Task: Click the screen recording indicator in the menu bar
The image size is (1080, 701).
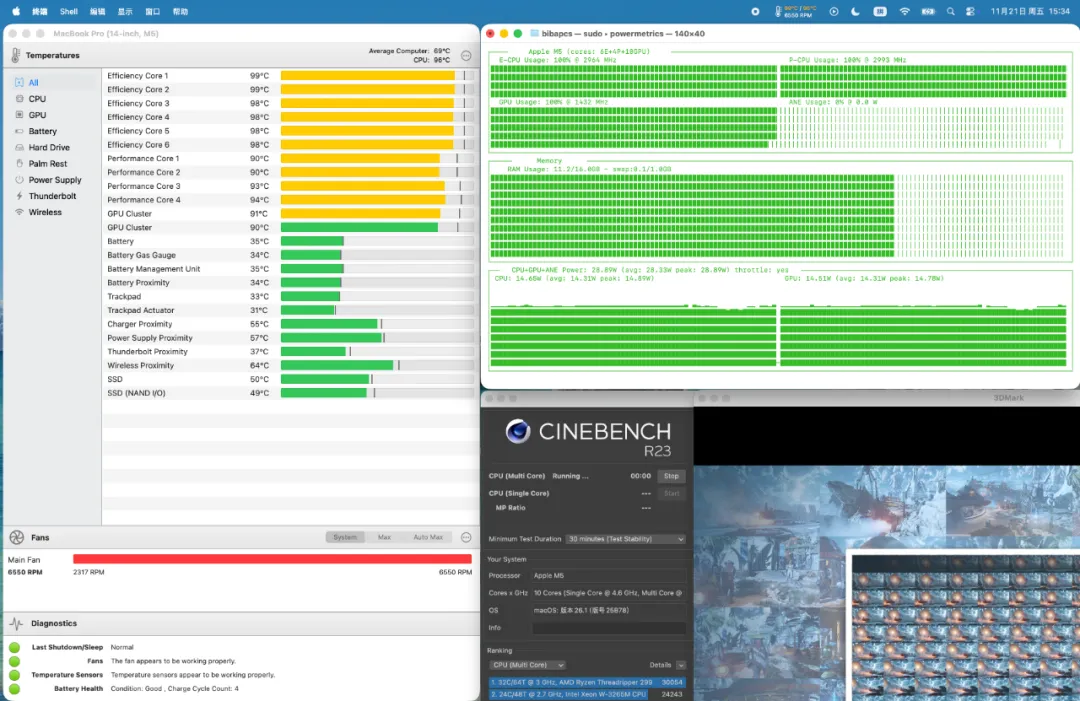Action: click(x=756, y=11)
